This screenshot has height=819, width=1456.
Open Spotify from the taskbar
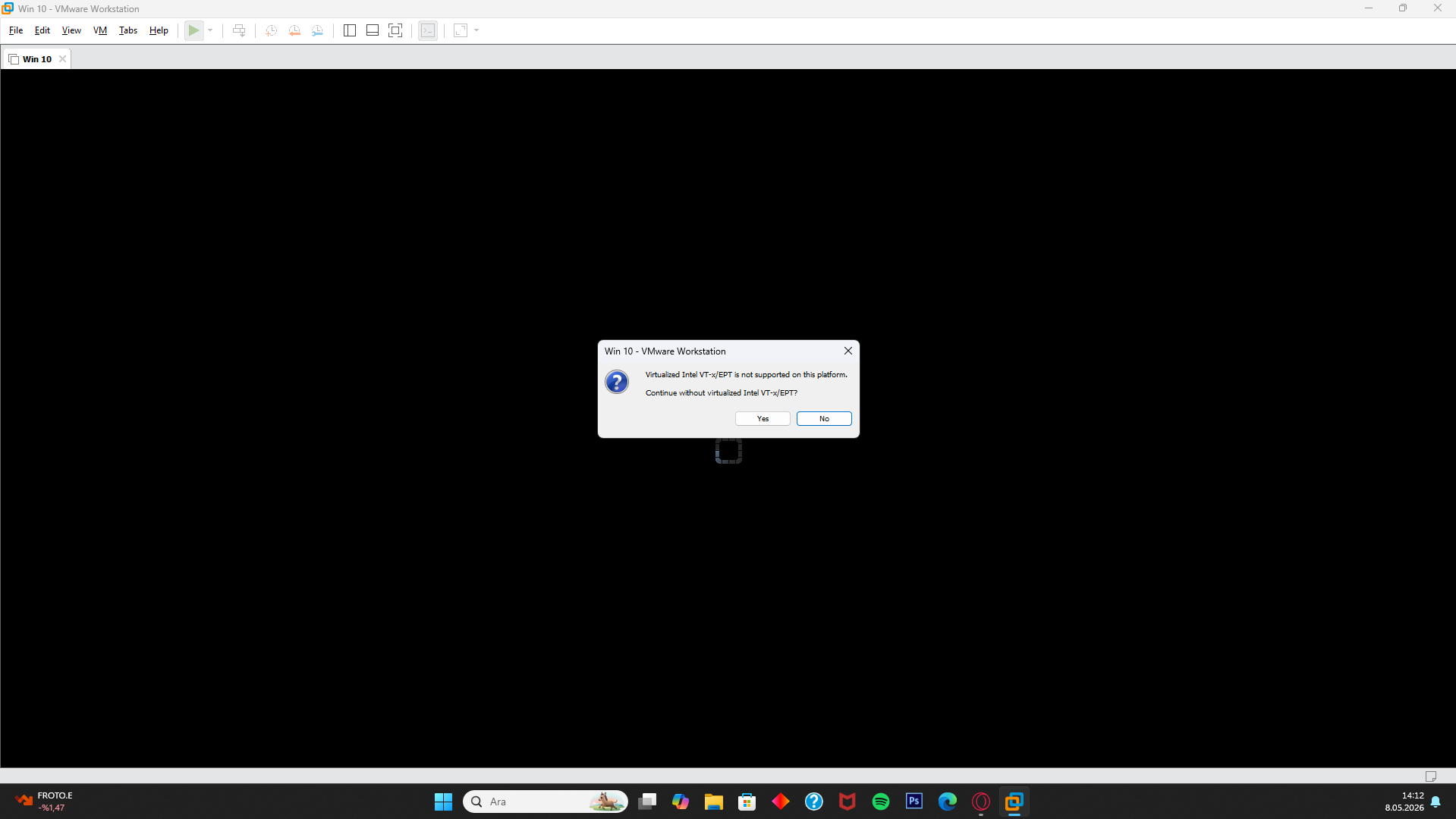pos(881,802)
